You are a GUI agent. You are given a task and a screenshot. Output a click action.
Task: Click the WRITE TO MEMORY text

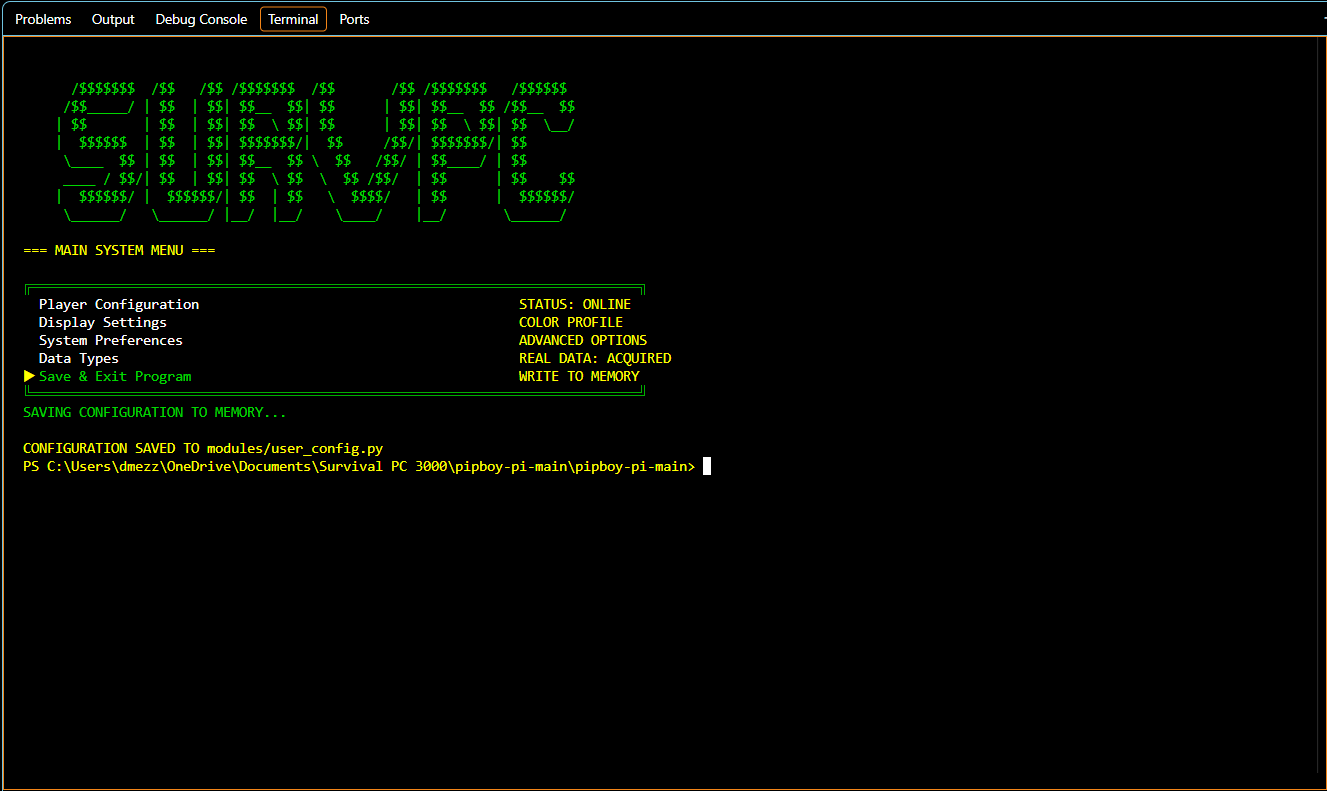tap(579, 376)
